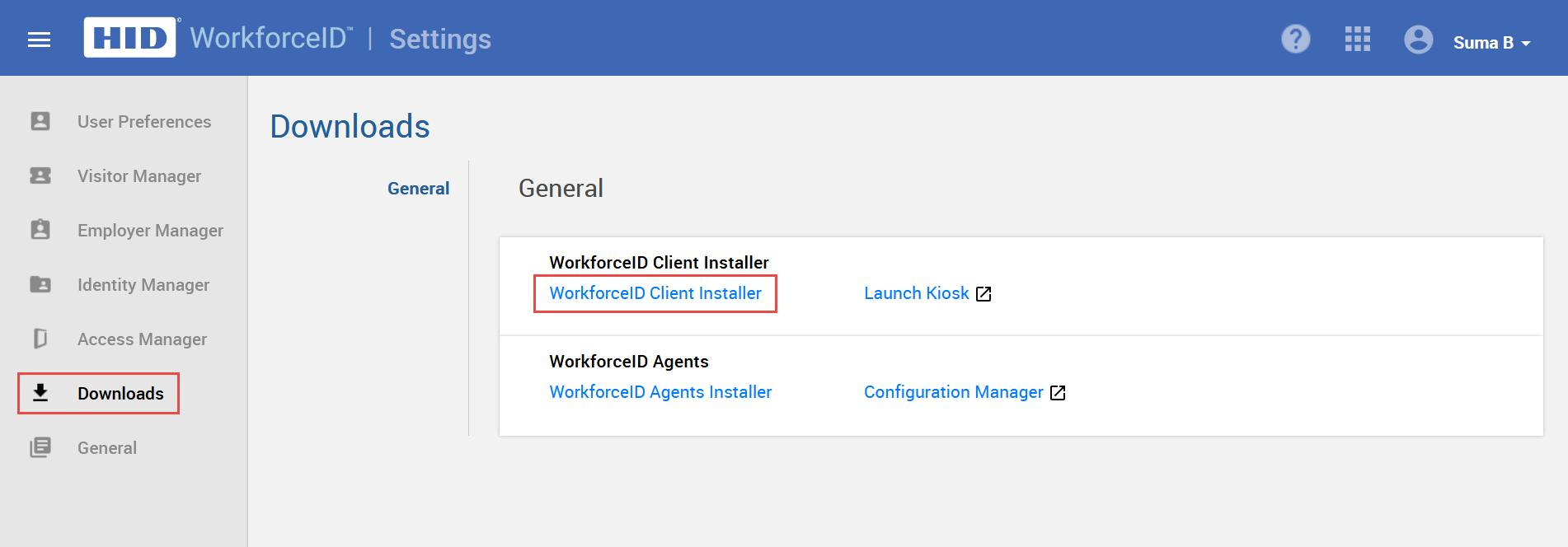The width and height of the screenshot is (1568, 547).
Task: Open the help question mark icon
Action: click(x=1296, y=39)
